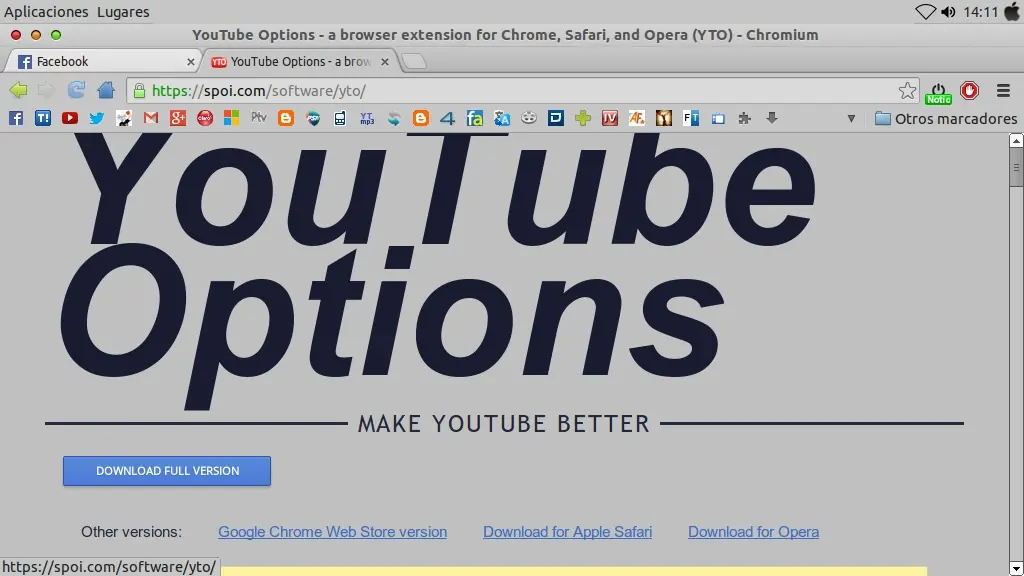1024x576 pixels.
Task: Open the Google+ bookmark icon
Action: (178, 118)
